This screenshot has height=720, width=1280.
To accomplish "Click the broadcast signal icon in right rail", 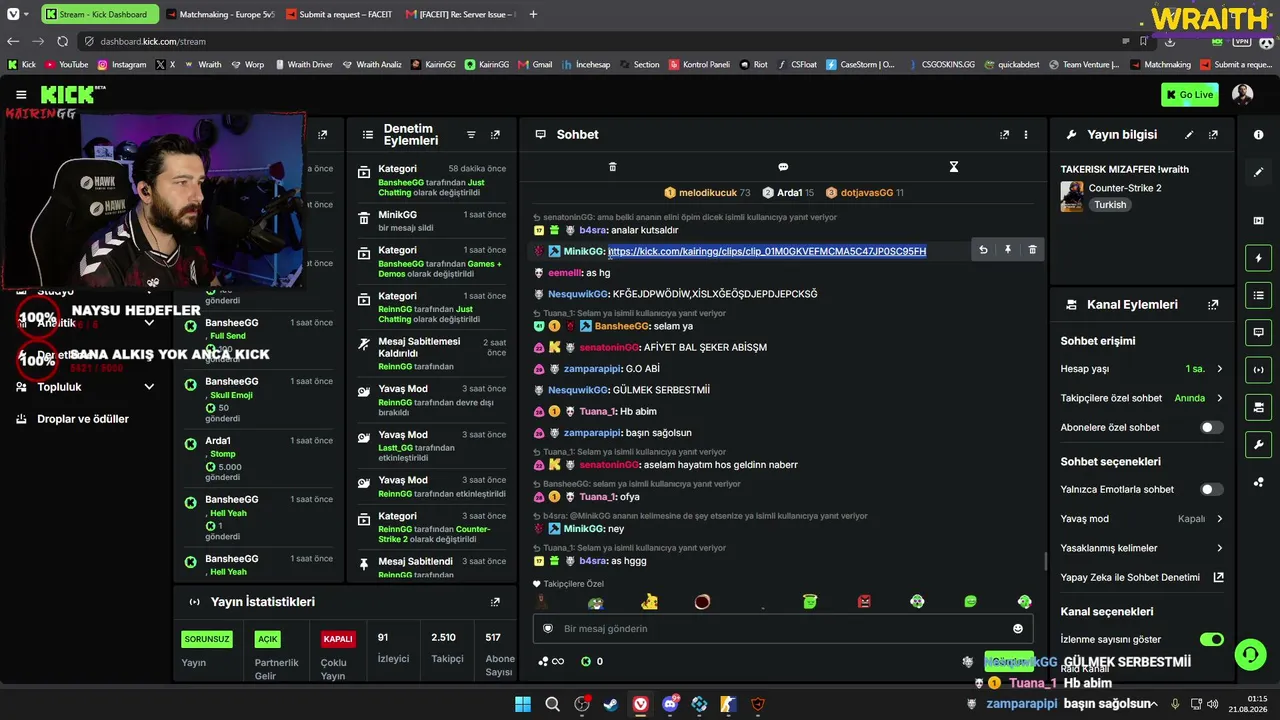I will [x=1258, y=369].
